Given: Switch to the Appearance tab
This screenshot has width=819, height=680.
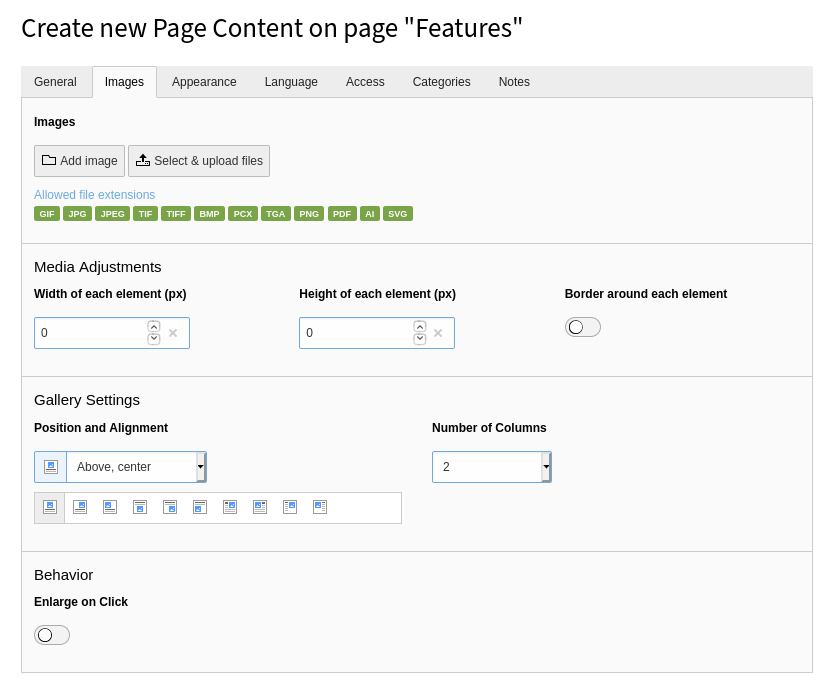Looking at the screenshot, I should coord(204,82).
